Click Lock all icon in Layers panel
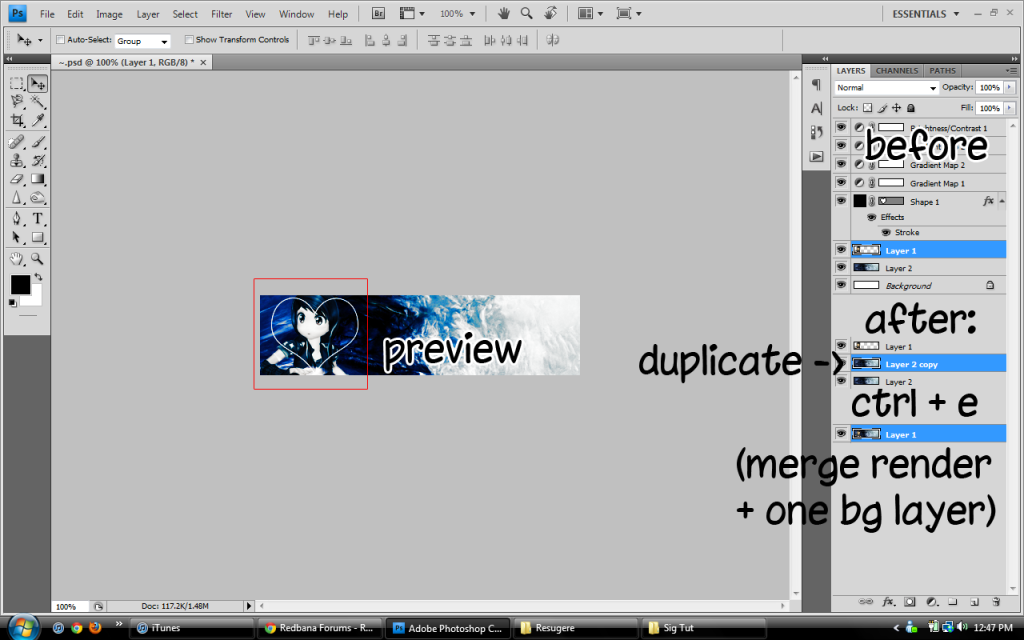The image size is (1024, 640). tap(911, 108)
